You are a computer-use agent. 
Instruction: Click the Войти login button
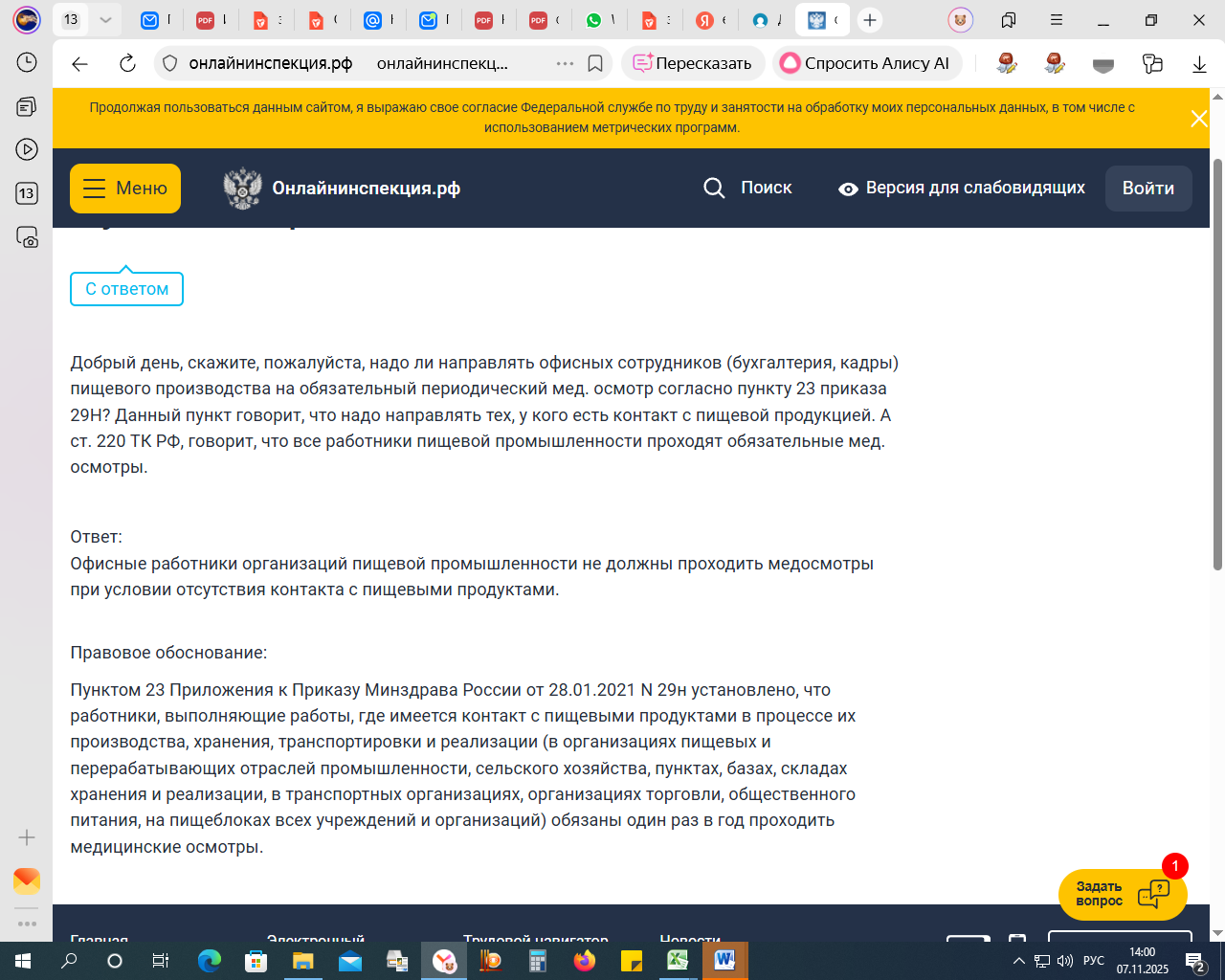point(1148,189)
